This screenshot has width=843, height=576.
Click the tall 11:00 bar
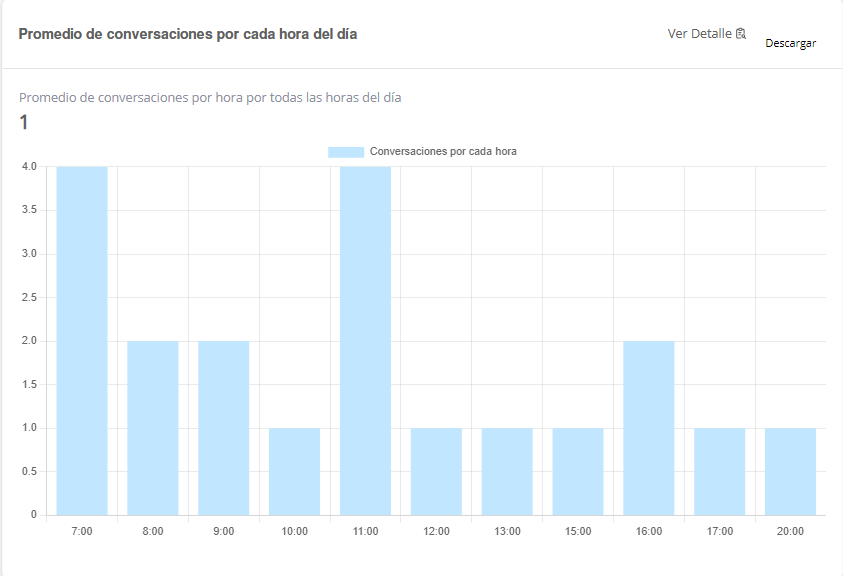coord(365,340)
